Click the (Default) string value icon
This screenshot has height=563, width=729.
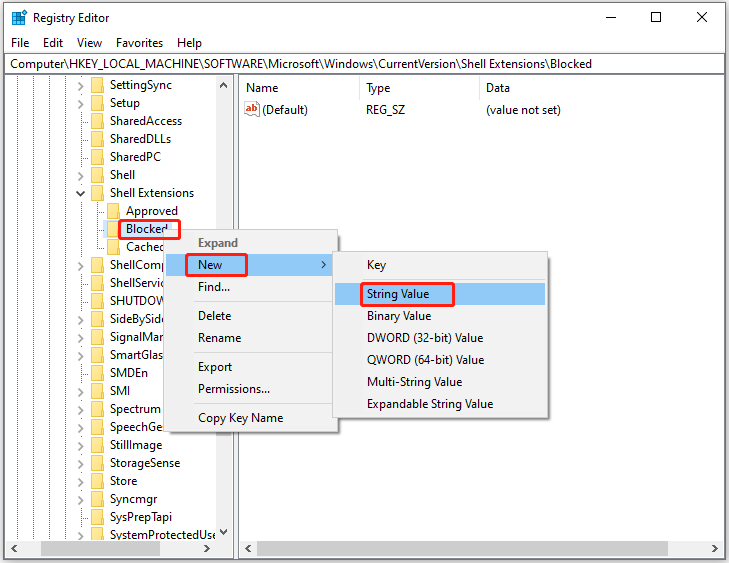pyautogui.click(x=252, y=110)
